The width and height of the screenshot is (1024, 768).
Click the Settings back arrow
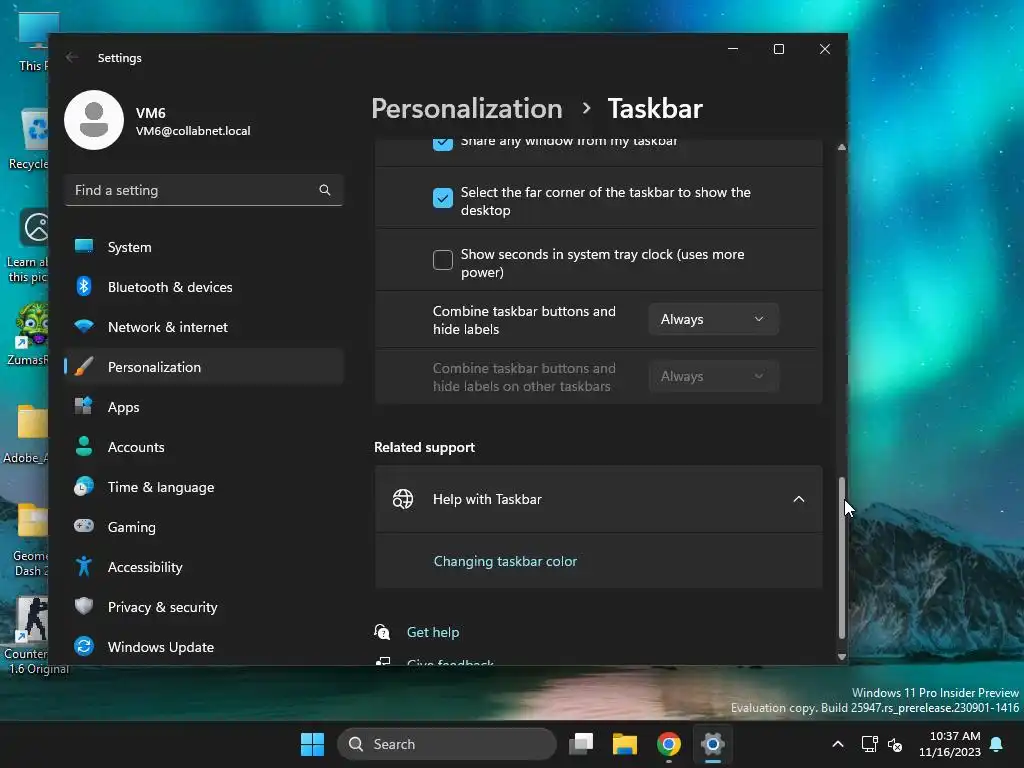click(72, 57)
